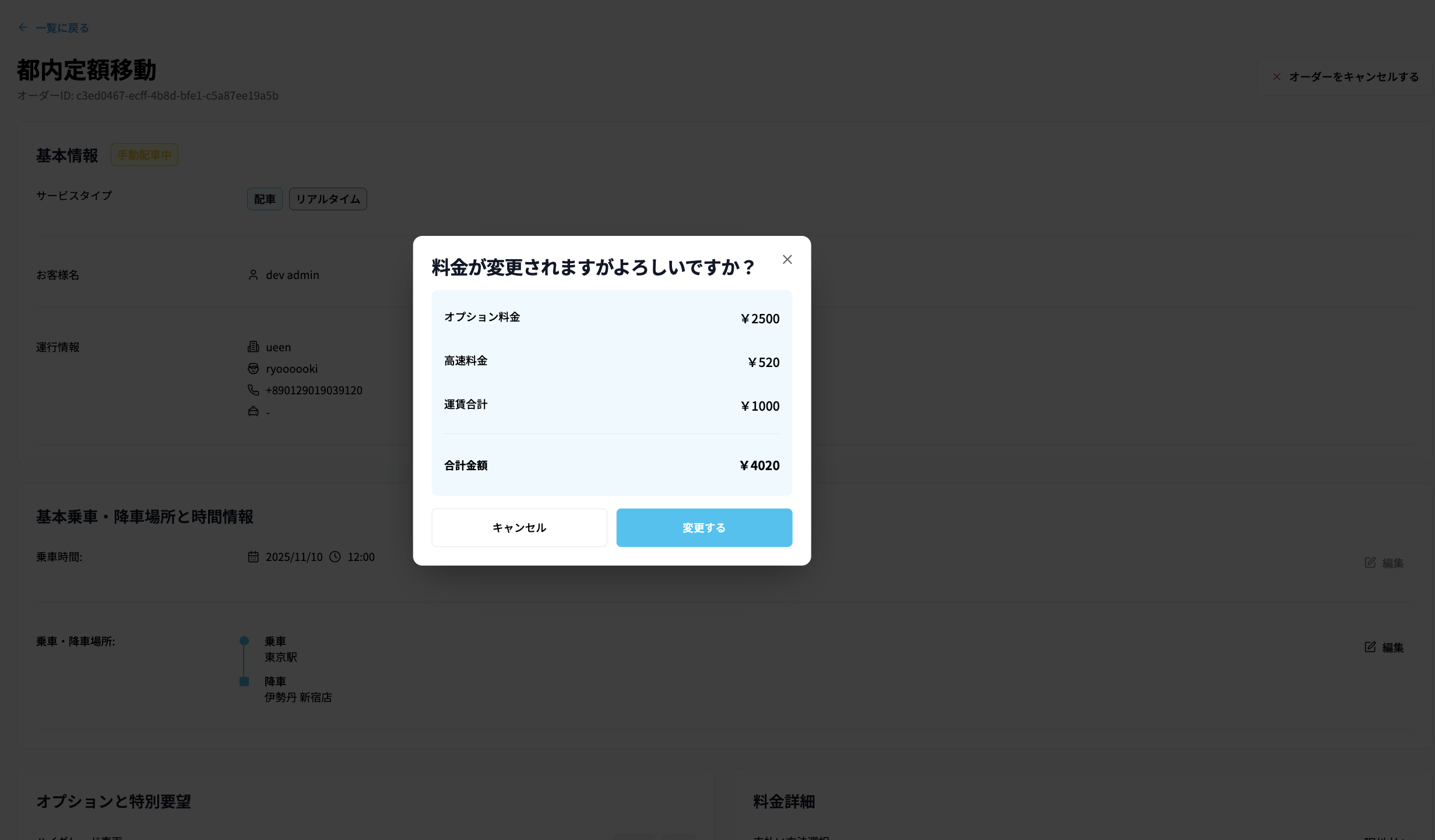Confirm the fare change with 変更する

pyautogui.click(x=704, y=527)
